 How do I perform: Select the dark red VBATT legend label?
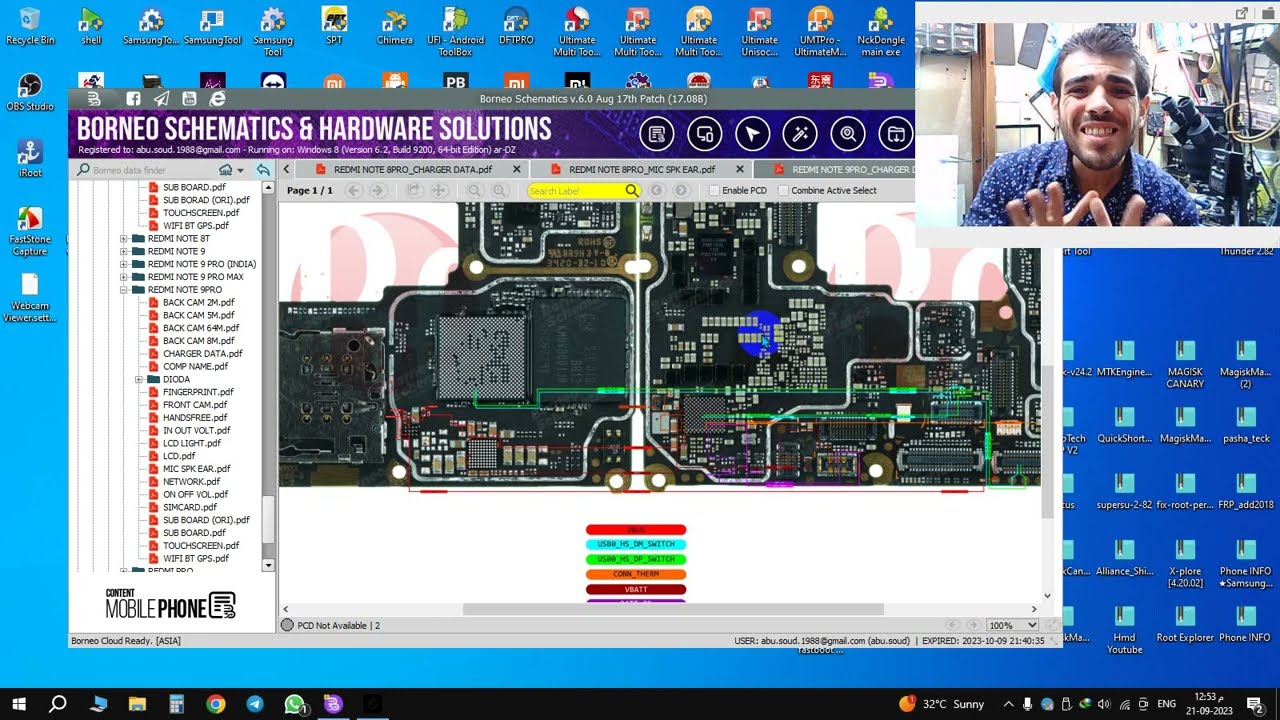point(636,590)
